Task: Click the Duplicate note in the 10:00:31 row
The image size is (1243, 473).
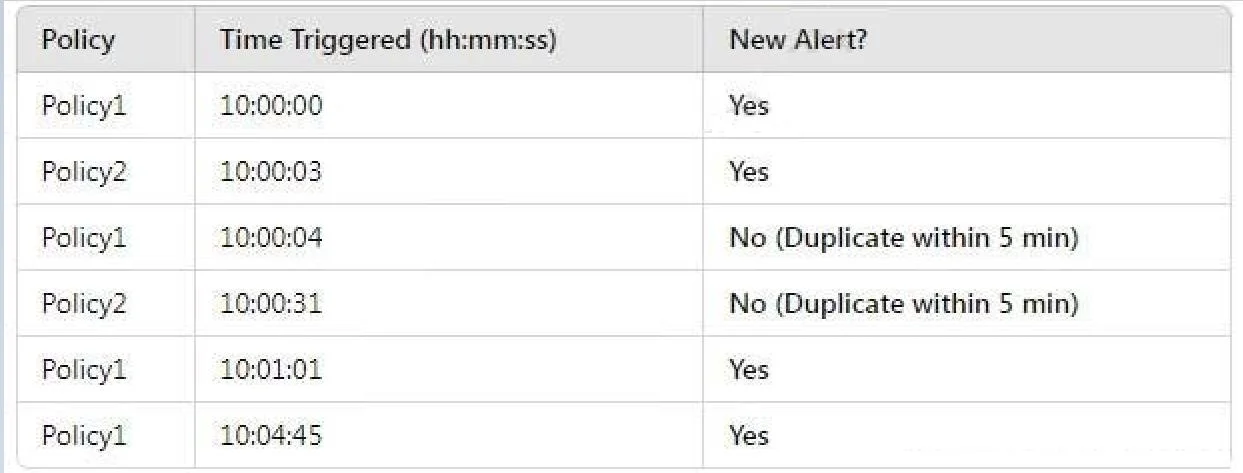Action: pos(904,304)
